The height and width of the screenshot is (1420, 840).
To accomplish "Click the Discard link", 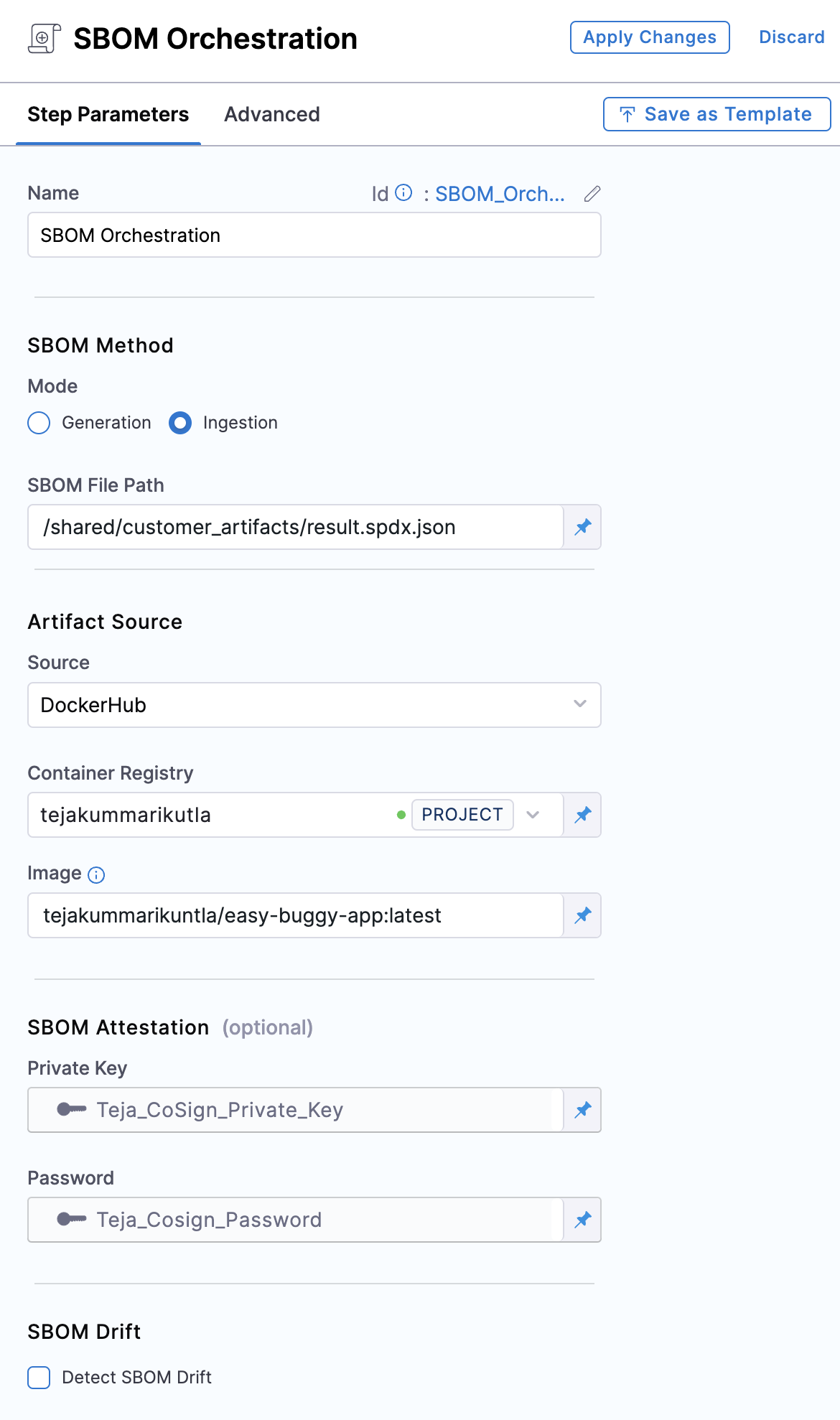I will [791, 37].
